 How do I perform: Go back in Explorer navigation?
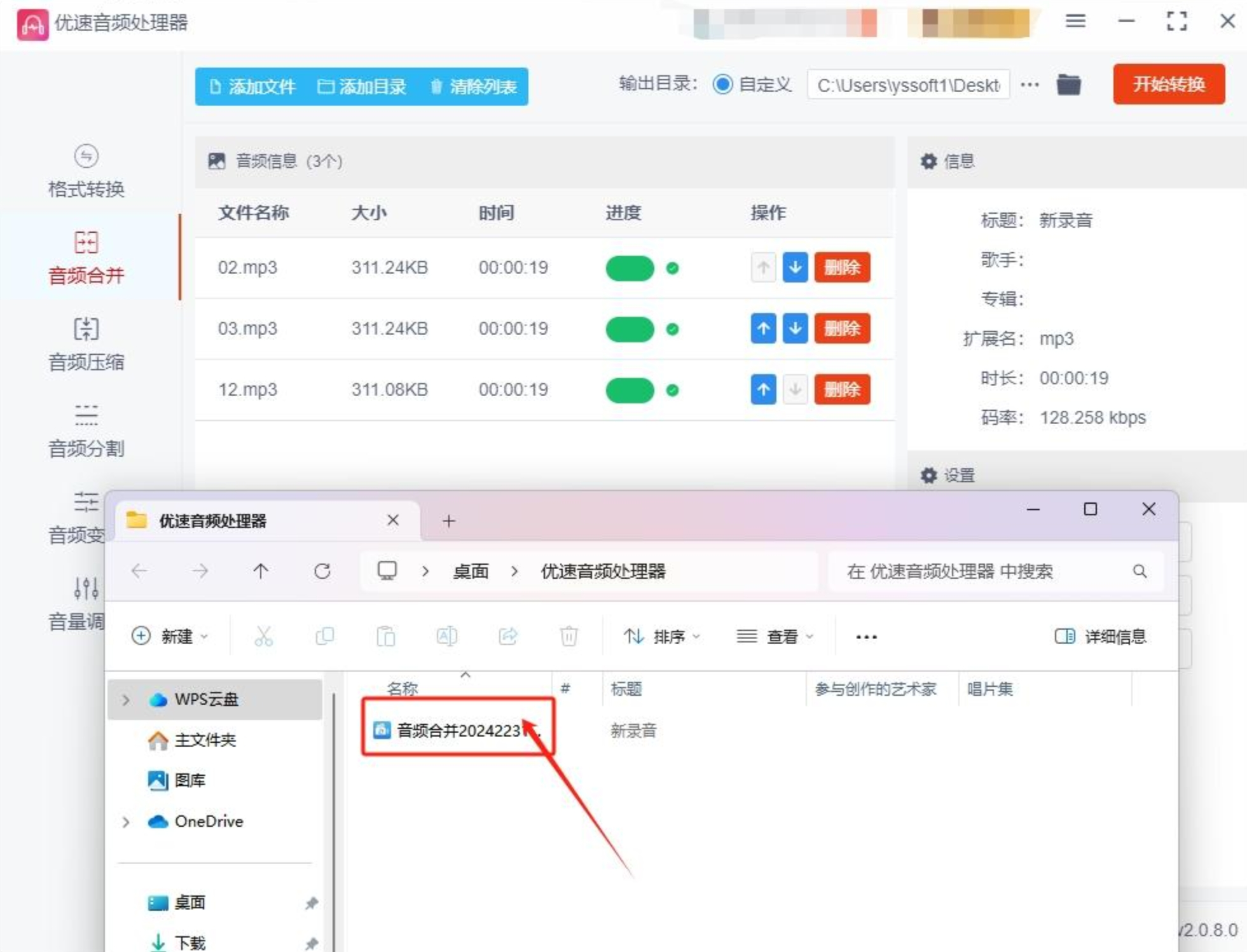coord(139,571)
